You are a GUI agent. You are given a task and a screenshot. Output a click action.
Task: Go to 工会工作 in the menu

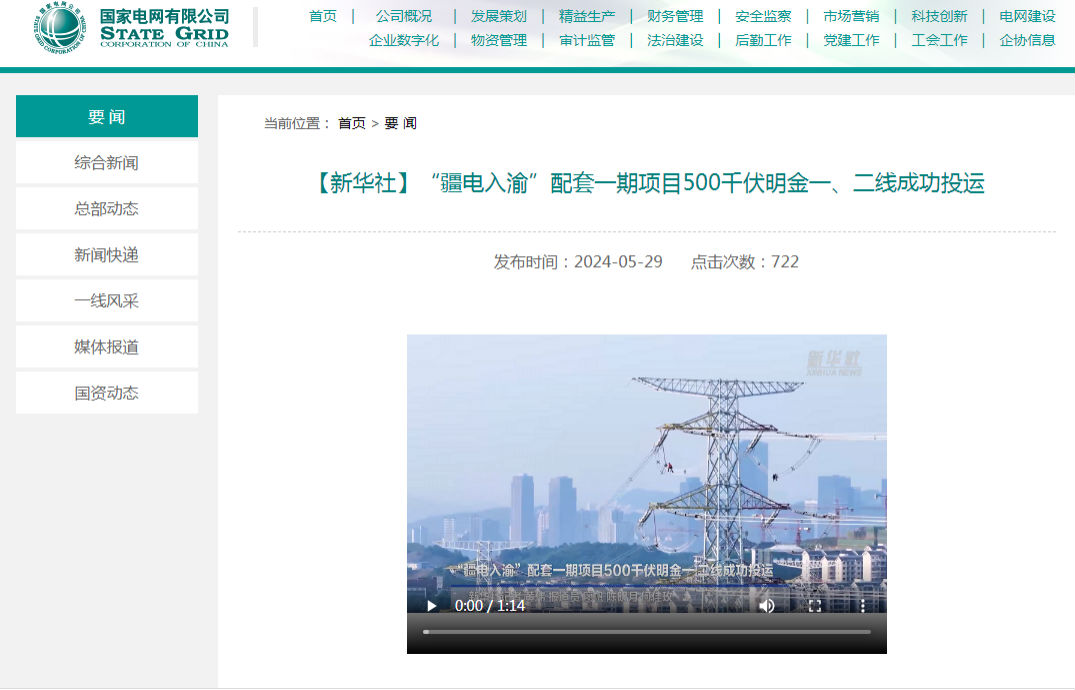tap(939, 40)
